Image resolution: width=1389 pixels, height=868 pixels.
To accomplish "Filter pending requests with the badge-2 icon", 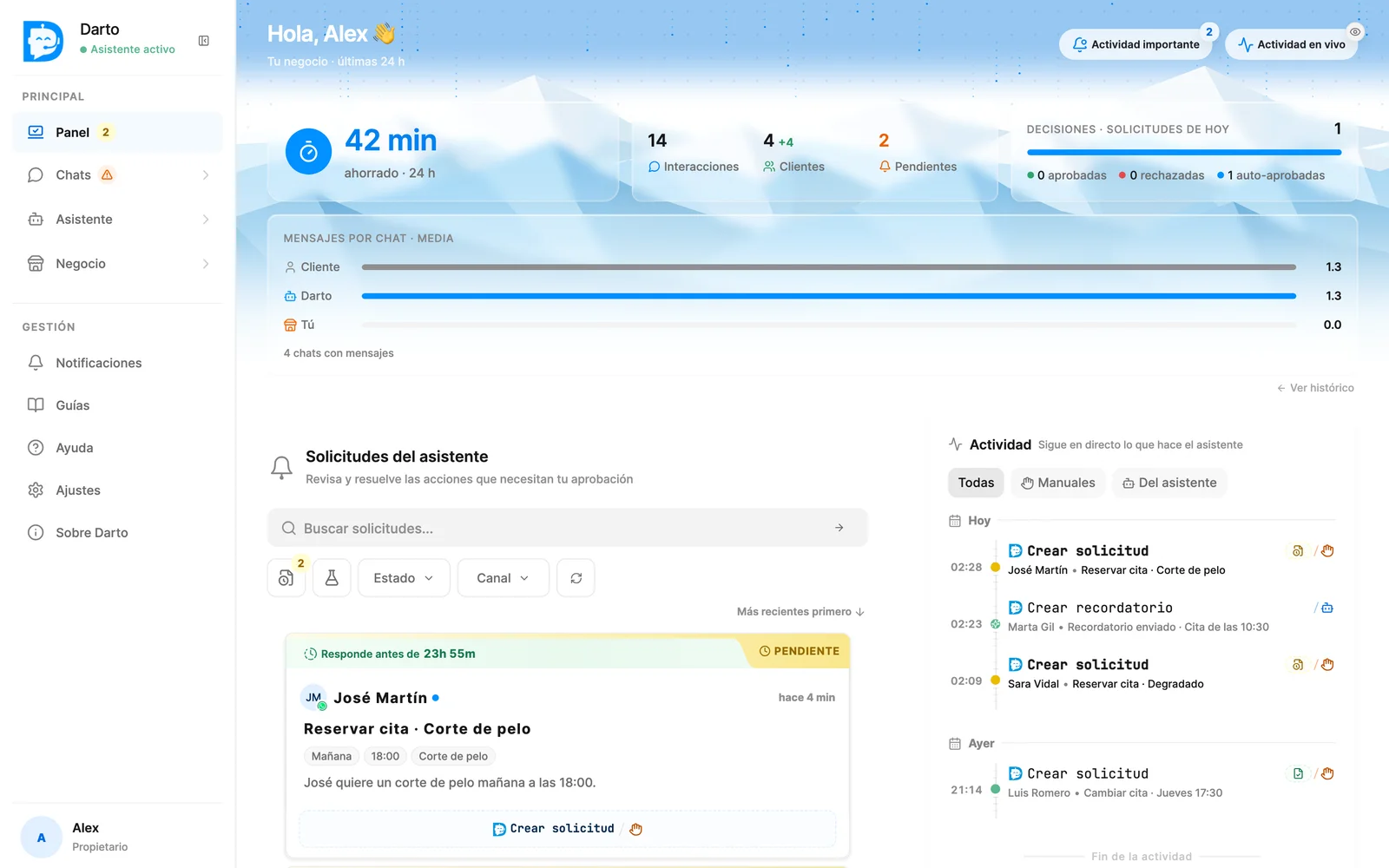I will pos(286,577).
